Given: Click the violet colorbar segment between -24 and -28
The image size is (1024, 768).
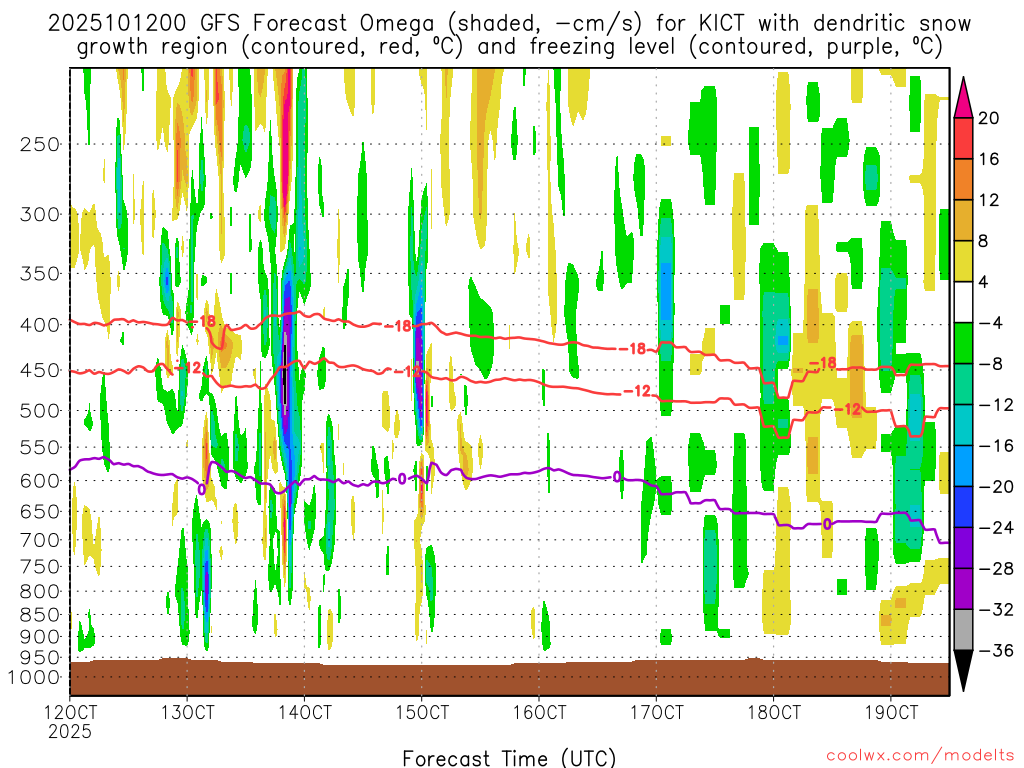Looking at the screenshot, I should (x=963, y=548).
